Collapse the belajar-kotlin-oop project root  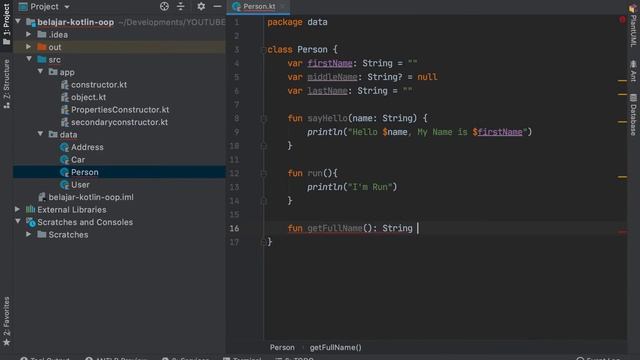click(x=18, y=21)
